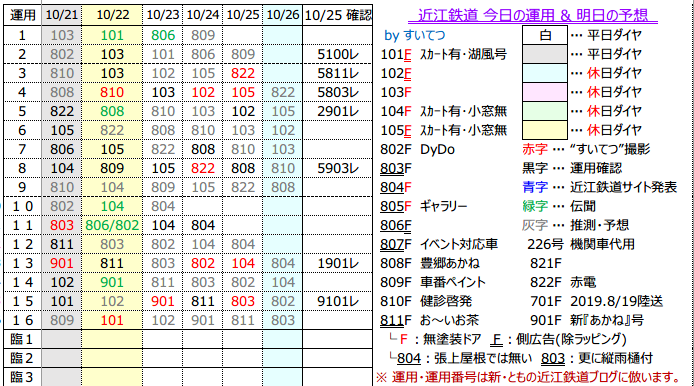
Task: Click the 101F スカート有・湖風号 entry
Action: (443, 54)
